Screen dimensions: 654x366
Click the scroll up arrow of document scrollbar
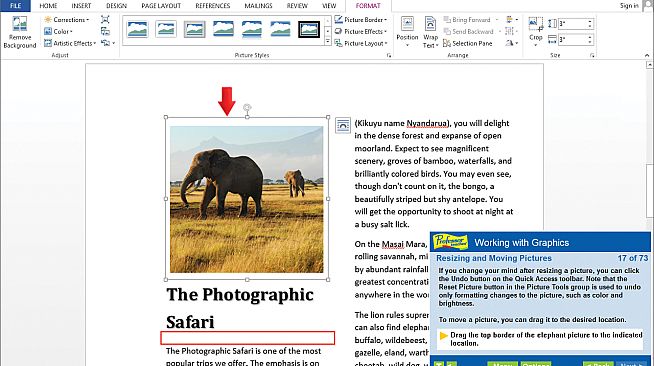(649, 65)
